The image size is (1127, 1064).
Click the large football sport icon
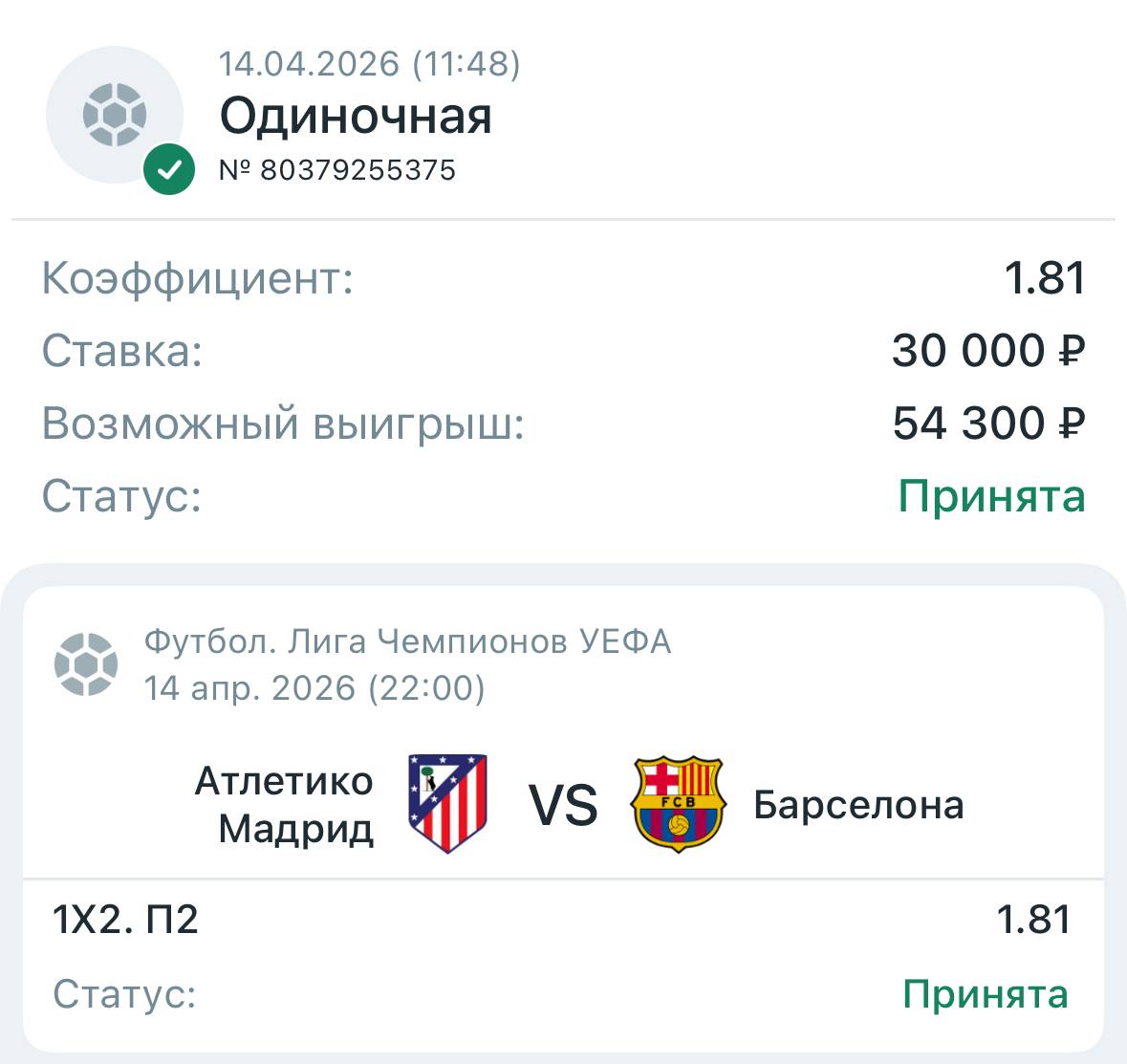click(x=115, y=115)
